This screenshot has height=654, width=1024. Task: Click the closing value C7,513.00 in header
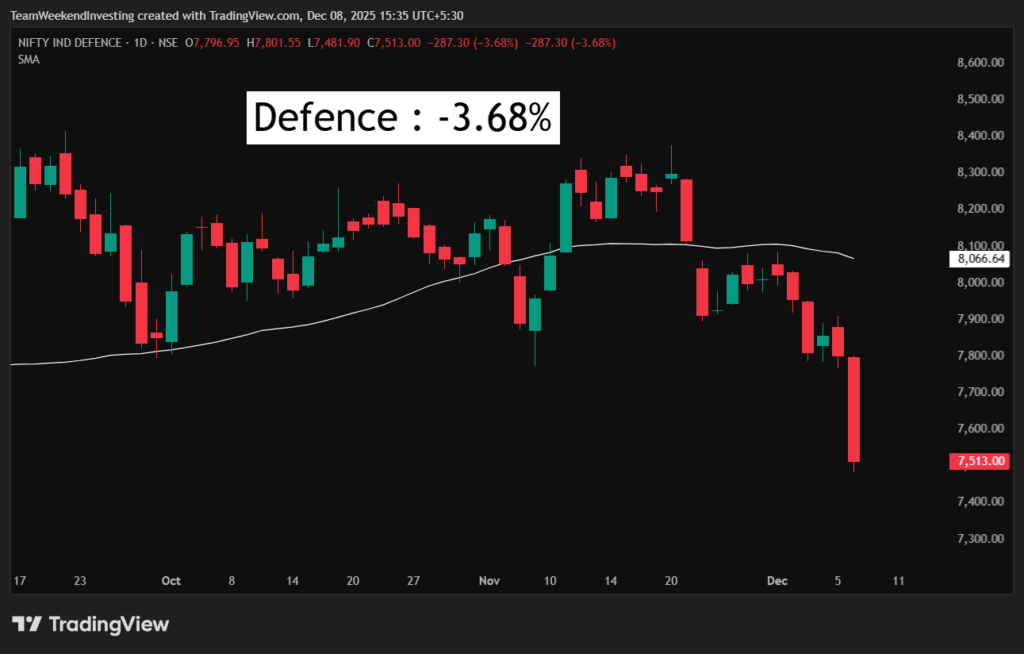[x=395, y=43]
